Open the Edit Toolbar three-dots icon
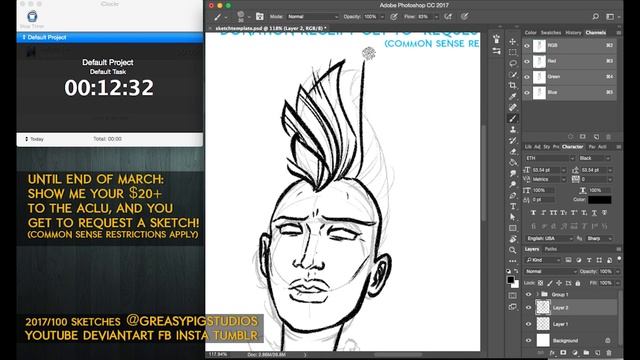Image resolution: width=640 pixels, height=360 pixels. click(x=513, y=261)
